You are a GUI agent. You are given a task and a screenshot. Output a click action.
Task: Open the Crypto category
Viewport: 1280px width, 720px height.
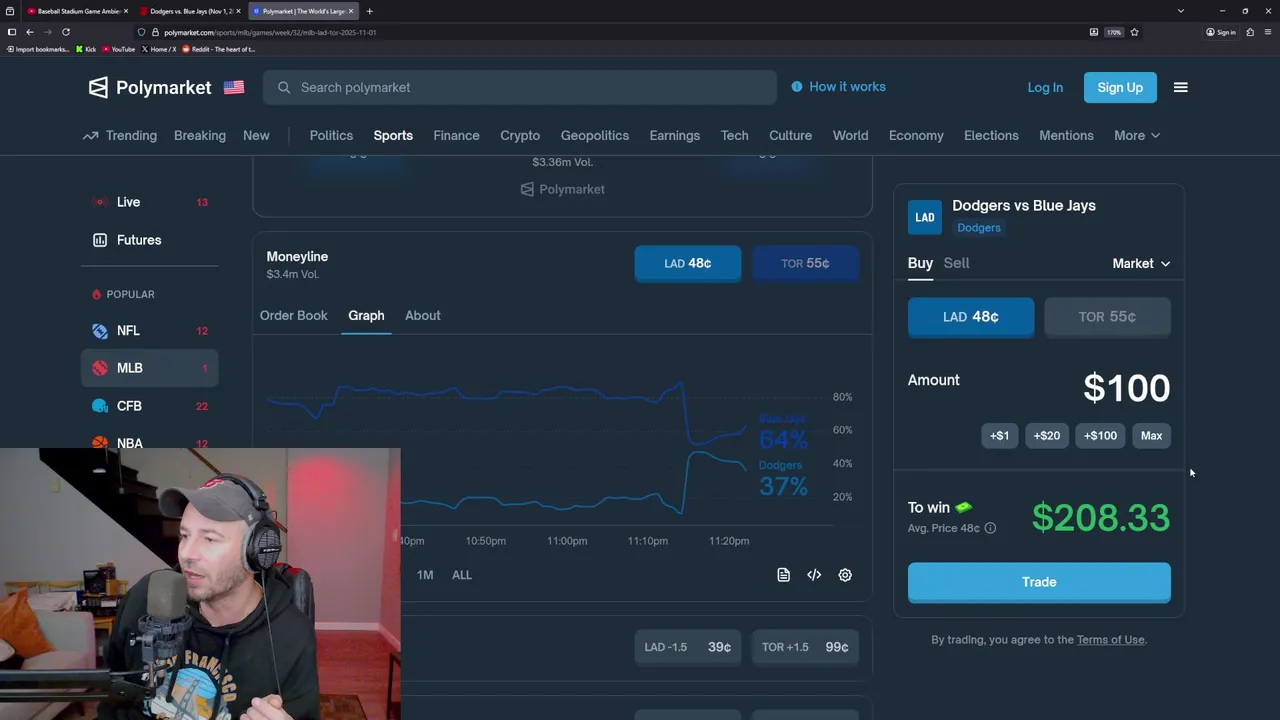[x=520, y=135]
